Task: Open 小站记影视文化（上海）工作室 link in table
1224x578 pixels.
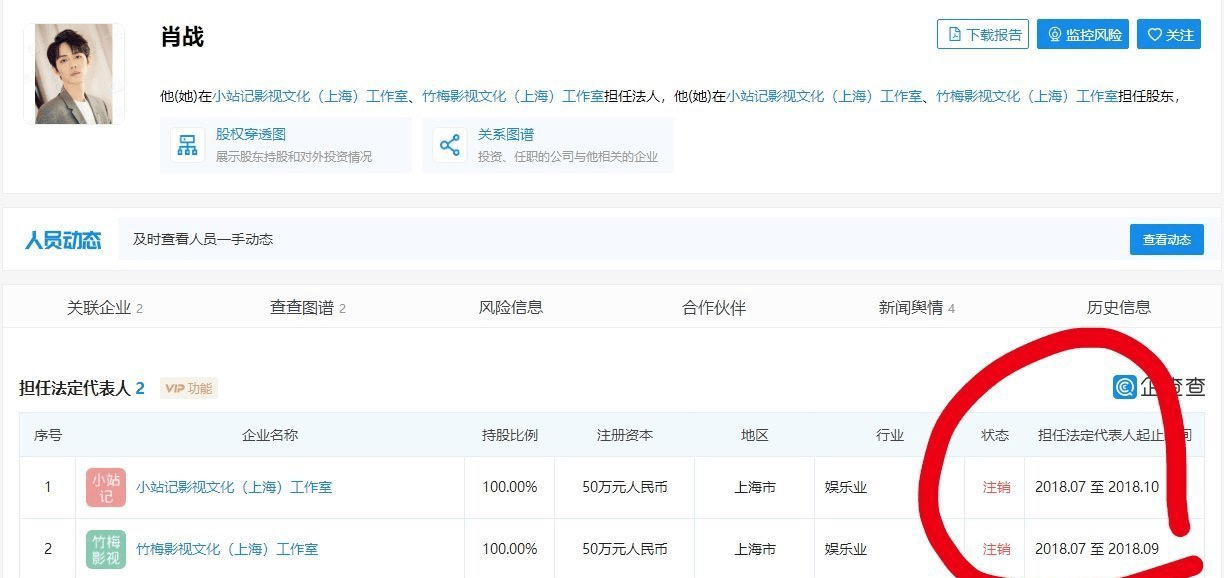Action: [234, 487]
